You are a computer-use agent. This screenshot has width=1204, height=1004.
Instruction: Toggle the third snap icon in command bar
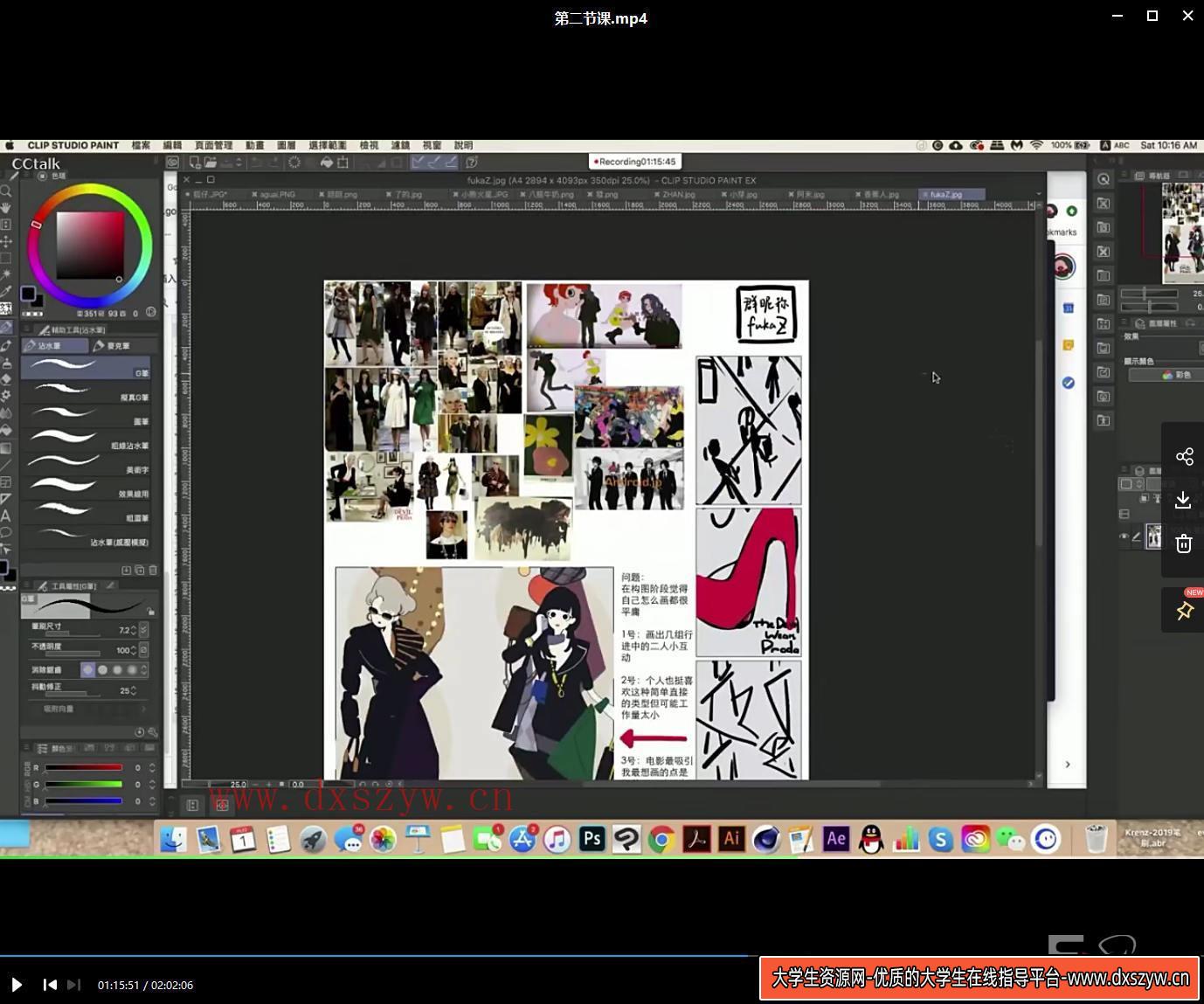(451, 163)
